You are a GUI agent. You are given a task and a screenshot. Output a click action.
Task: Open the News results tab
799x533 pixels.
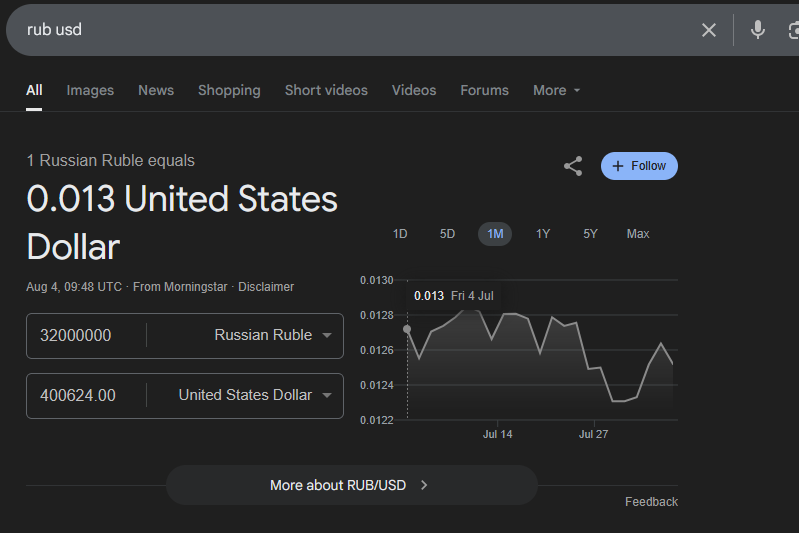(156, 90)
